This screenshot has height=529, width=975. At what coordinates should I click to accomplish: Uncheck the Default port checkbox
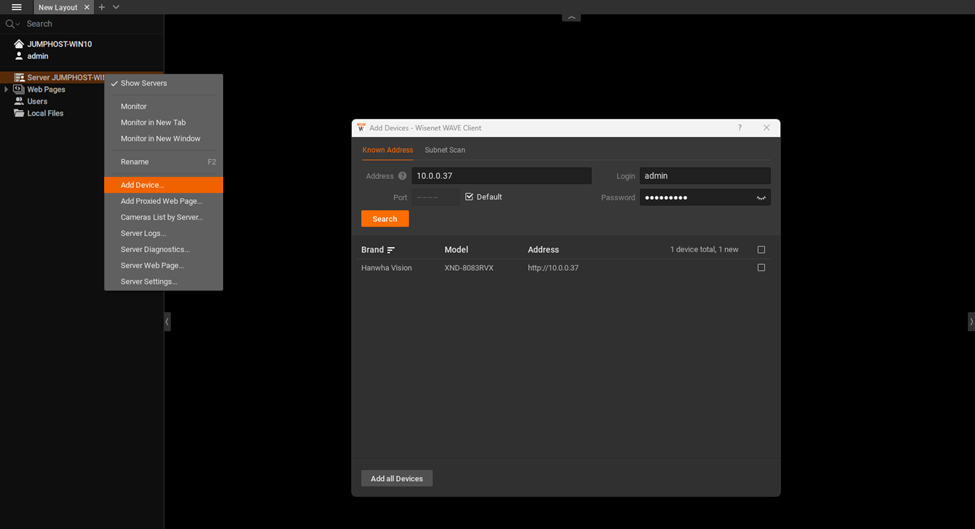[469, 197]
